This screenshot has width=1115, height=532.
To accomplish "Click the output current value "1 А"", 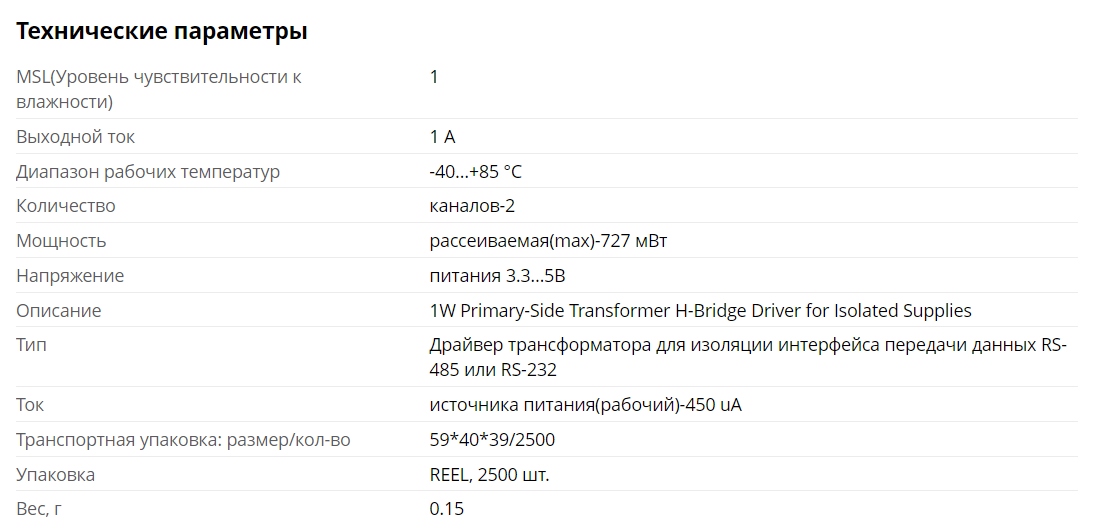I will 442,137.
